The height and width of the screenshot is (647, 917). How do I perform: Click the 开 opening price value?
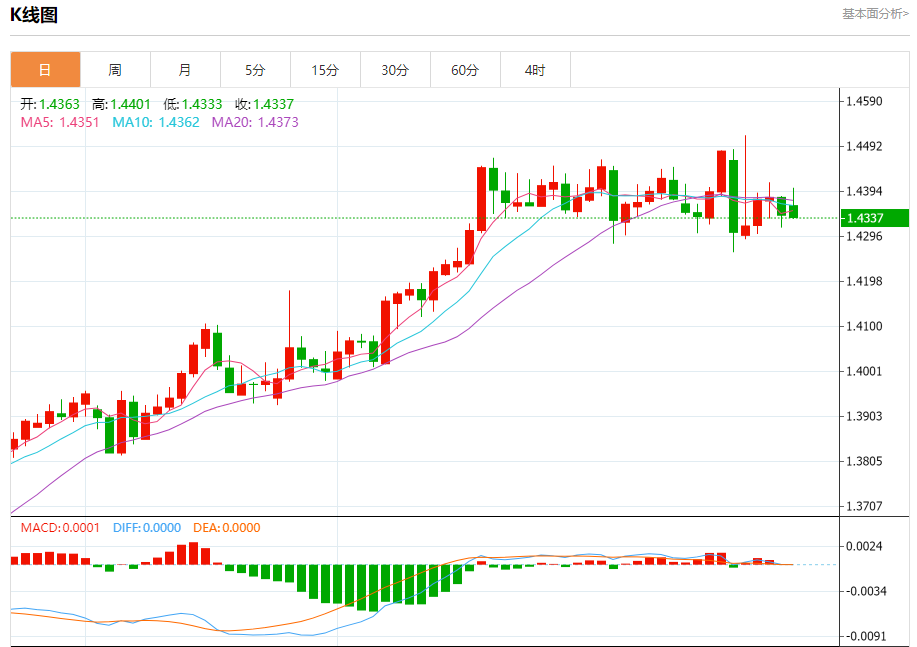59,104
